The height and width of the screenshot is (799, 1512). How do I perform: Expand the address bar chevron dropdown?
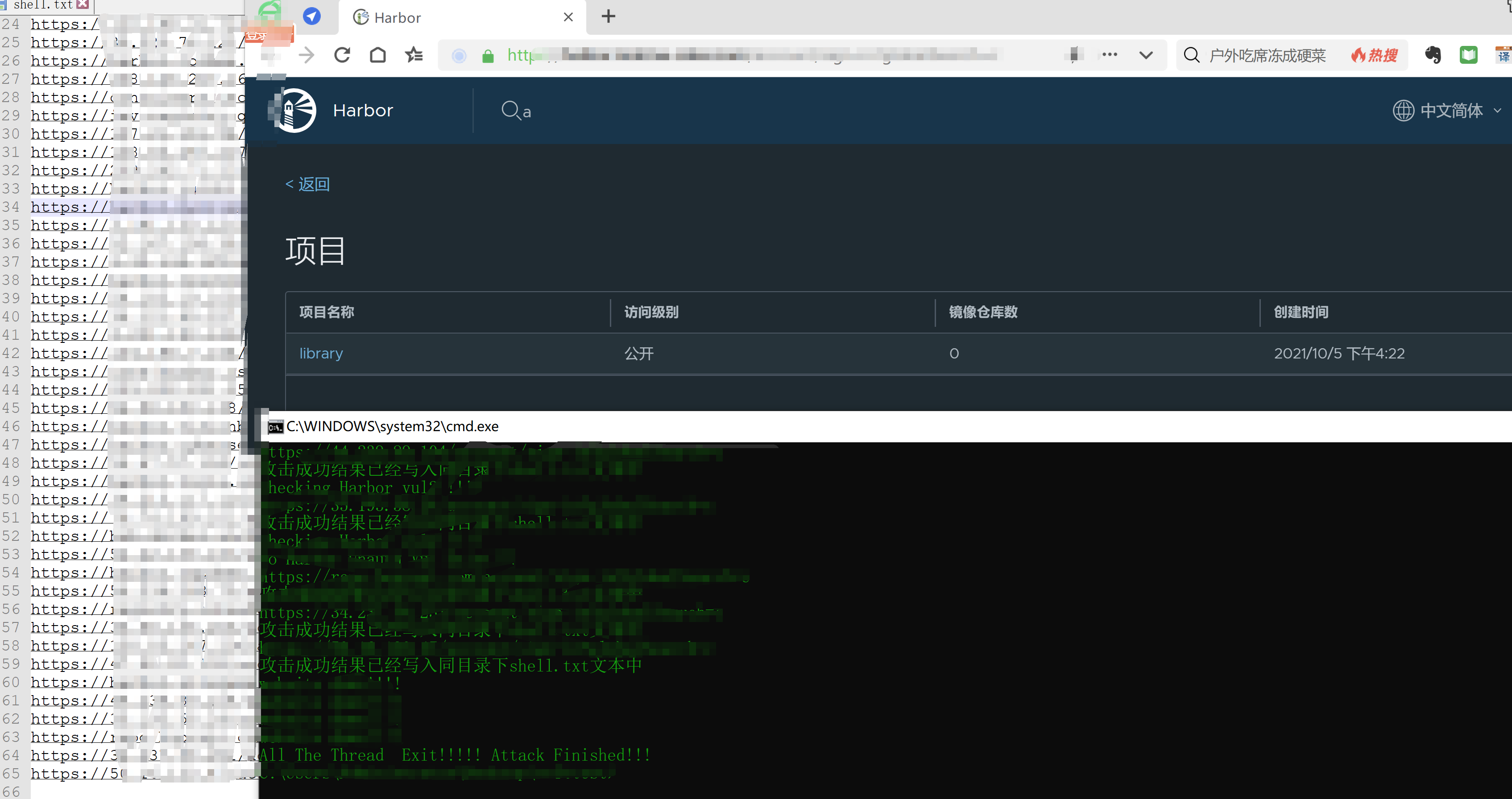coord(1146,55)
